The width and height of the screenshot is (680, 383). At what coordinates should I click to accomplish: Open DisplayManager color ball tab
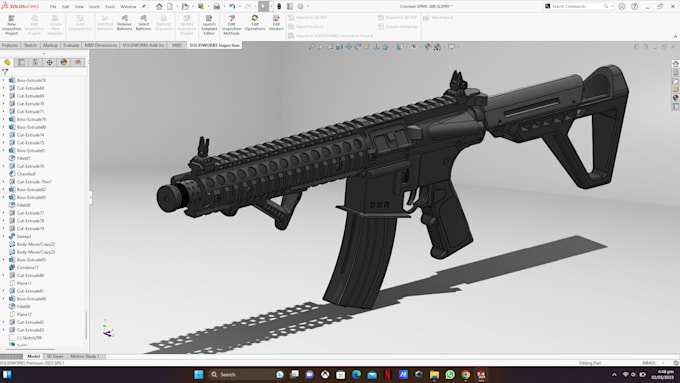point(64,62)
